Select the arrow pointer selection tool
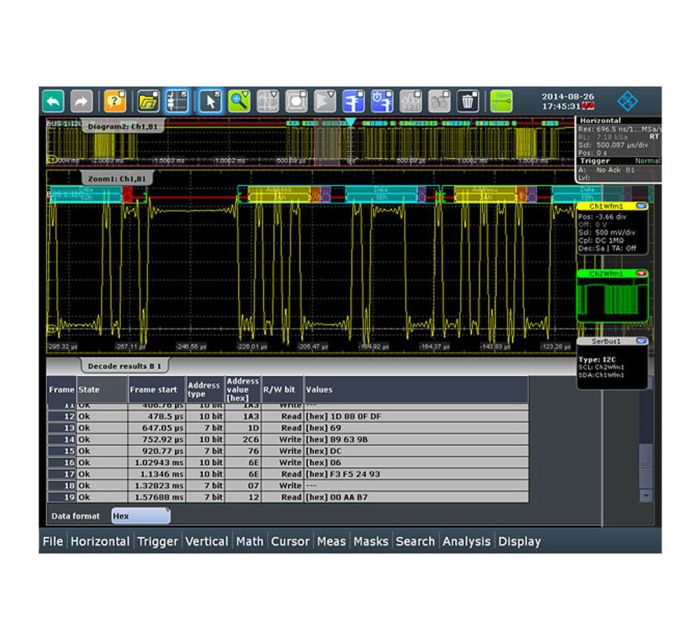 (x=210, y=101)
